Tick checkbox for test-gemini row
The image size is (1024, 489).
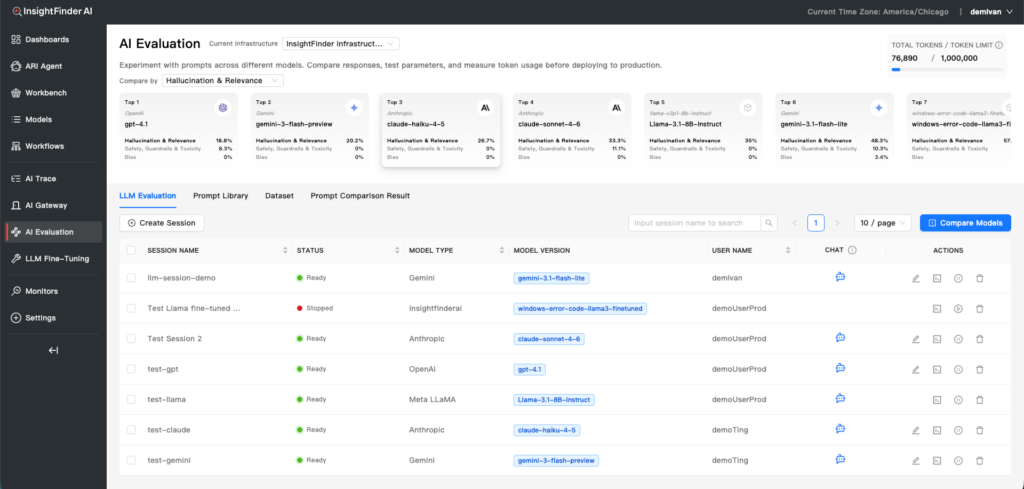[x=132, y=460]
